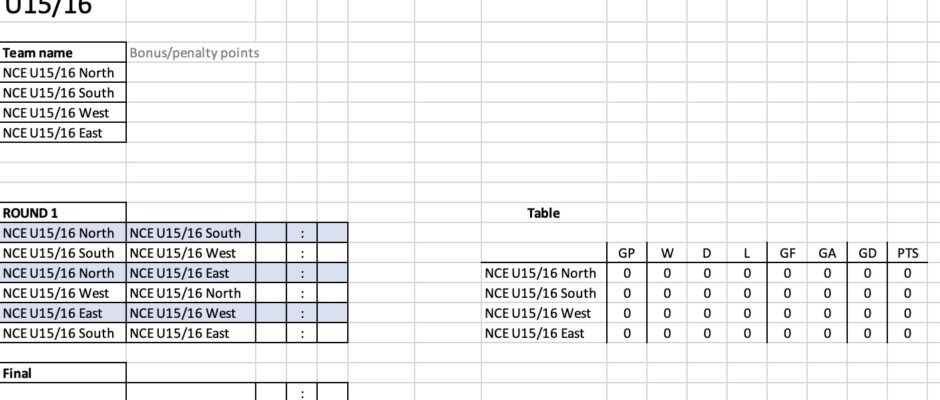This screenshot has width=940, height=400.
Task: Select the PTS column header
Action: [x=908, y=253]
